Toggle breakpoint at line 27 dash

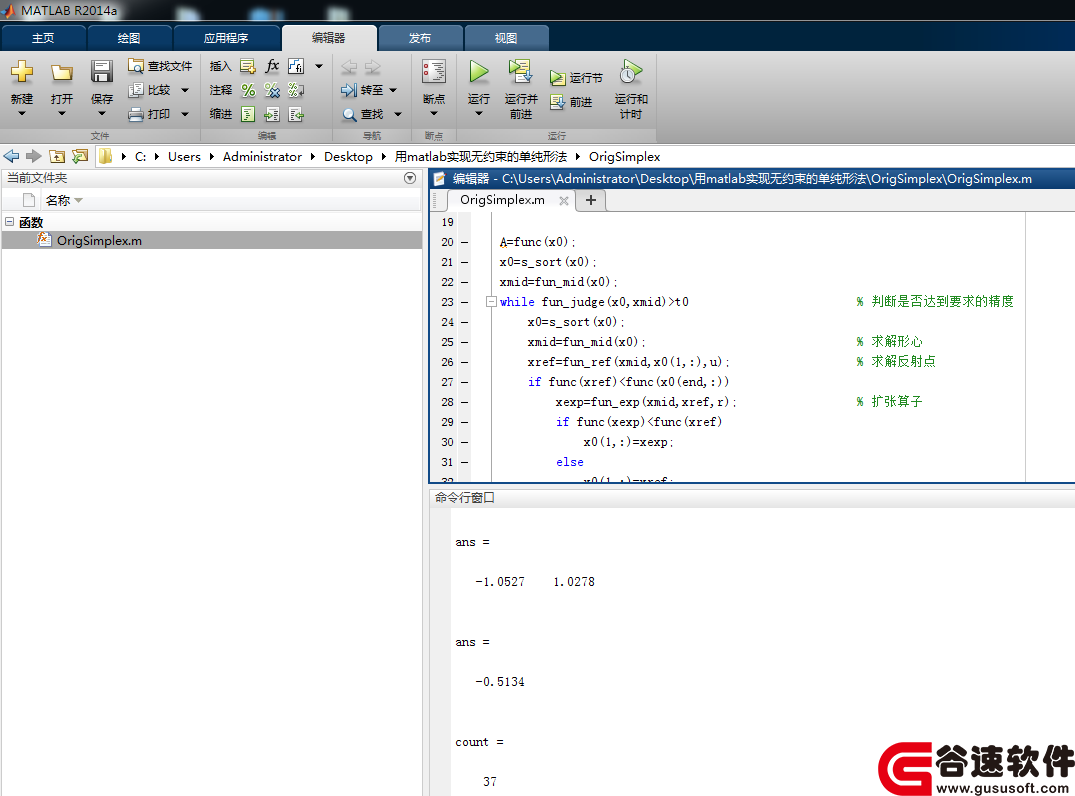click(x=464, y=382)
